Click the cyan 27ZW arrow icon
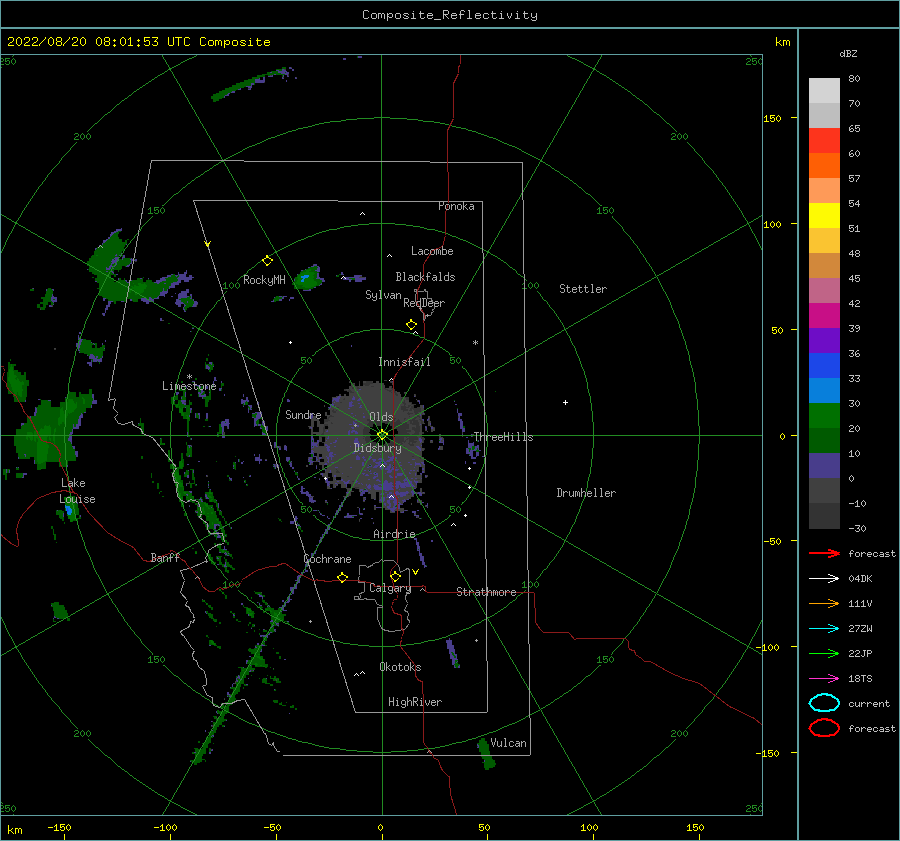The width and height of the screenshot is (900, 841). coord(824,629)
